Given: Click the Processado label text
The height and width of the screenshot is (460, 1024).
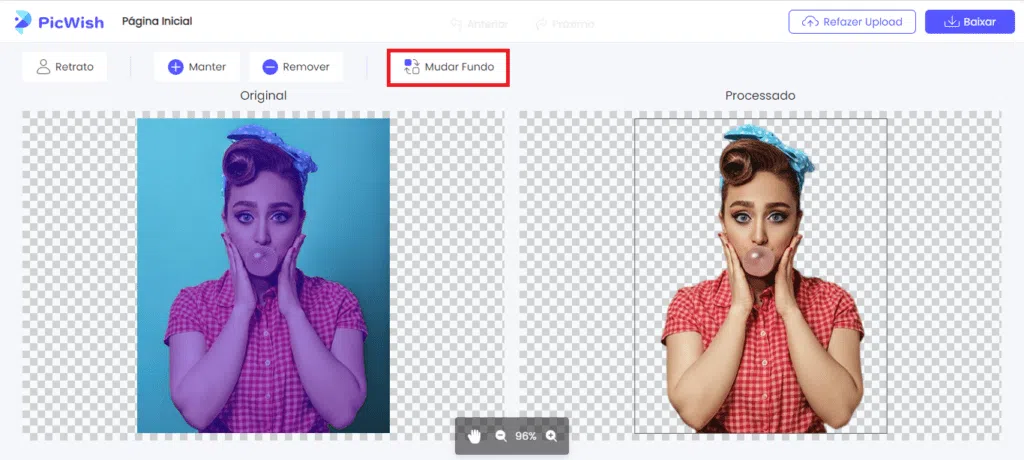Looking at the screenshot, I should pos(760,95).
